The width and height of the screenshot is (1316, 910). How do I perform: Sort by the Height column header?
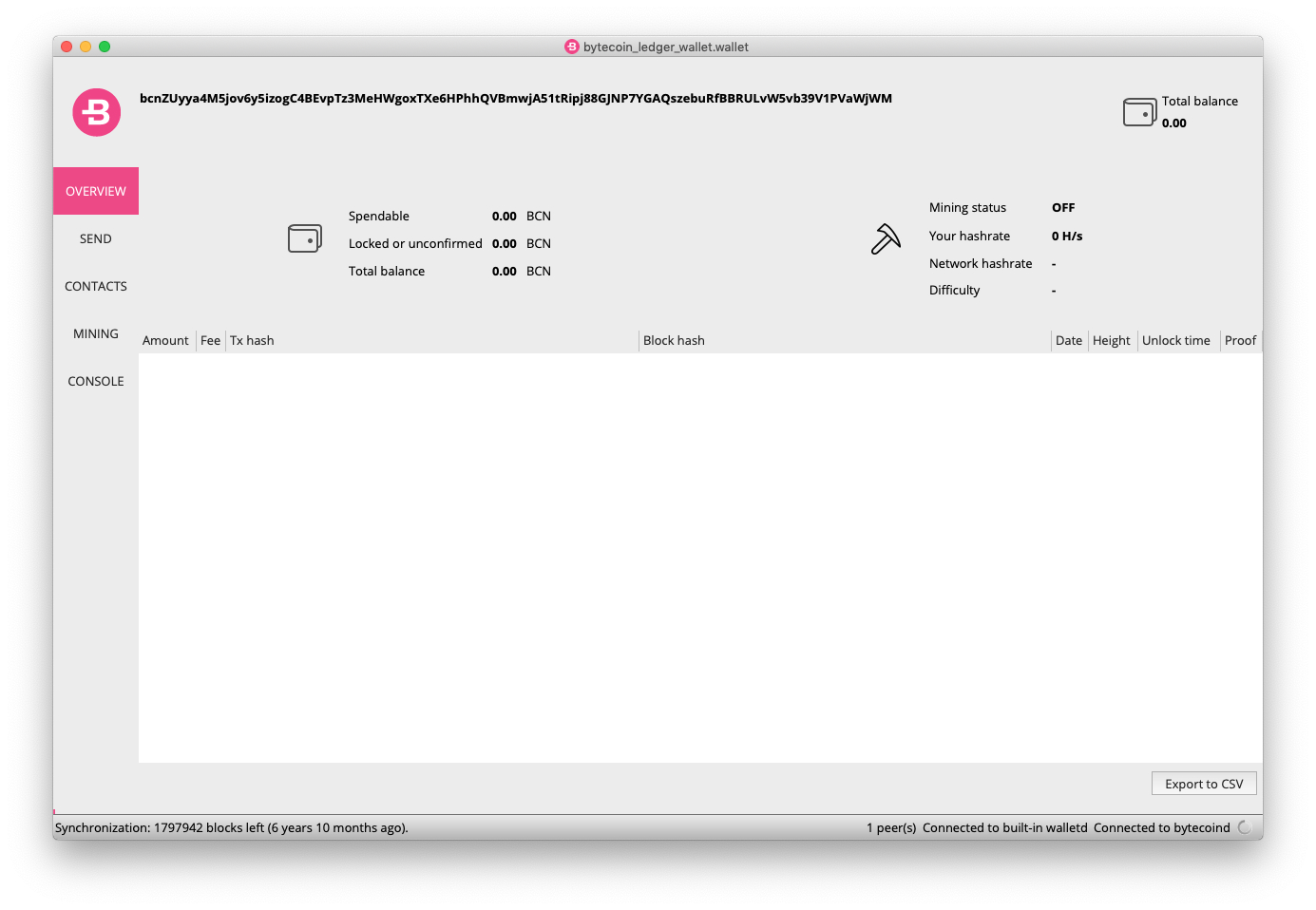(1112, 340)
